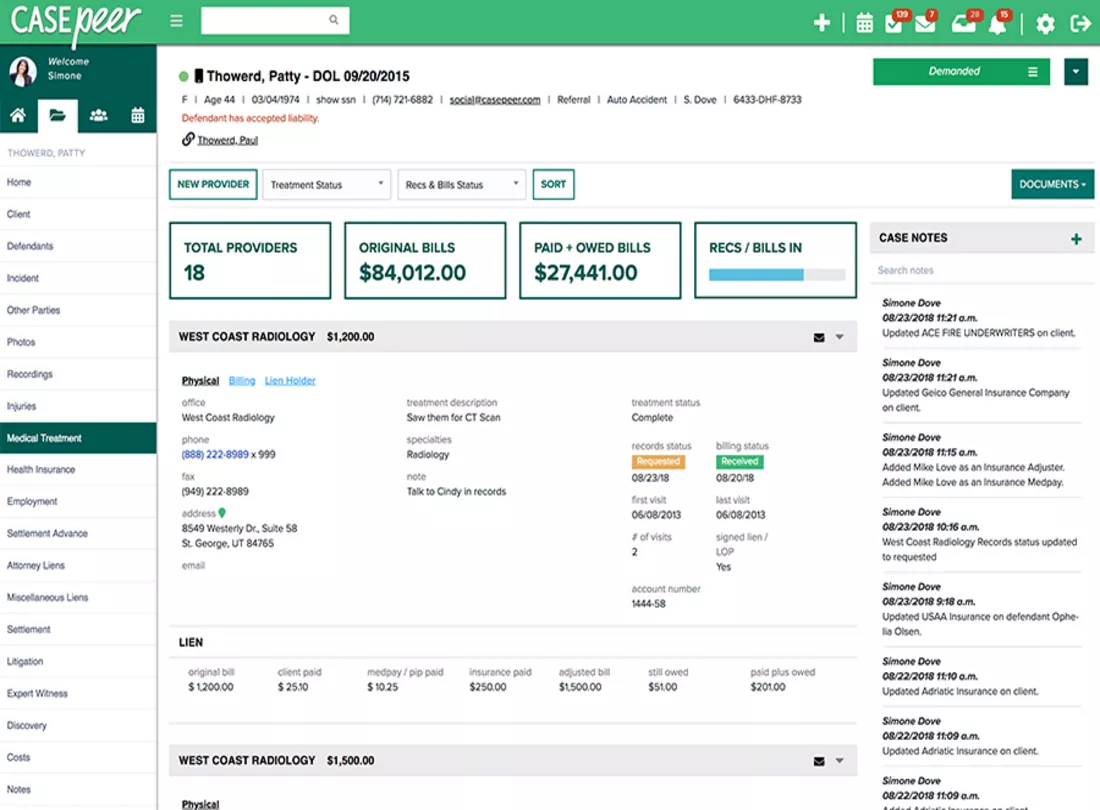Open the Treatment Status dropdown
The height and width of the screenshot is (810, 1100).
click(x=326, y=184)
